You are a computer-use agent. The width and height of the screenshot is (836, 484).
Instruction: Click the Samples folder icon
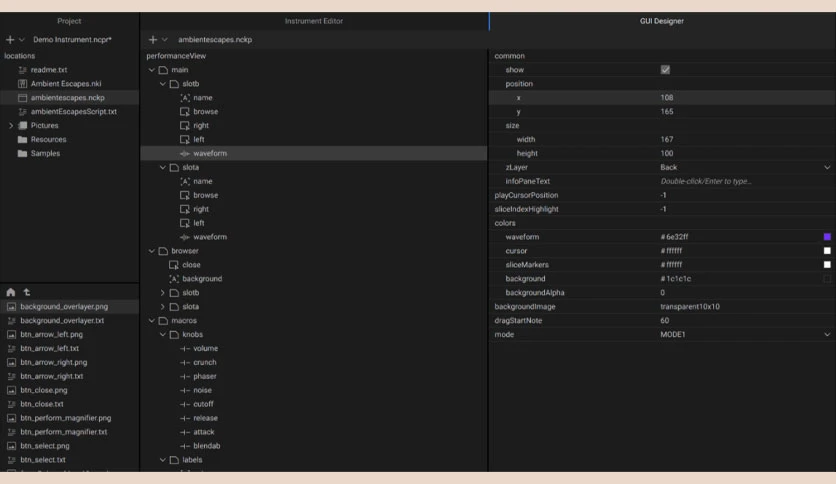point(22,153)
